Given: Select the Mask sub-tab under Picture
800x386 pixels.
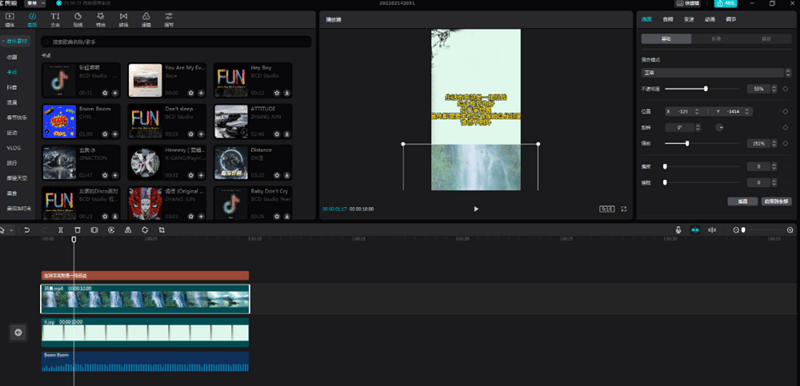Looking at the screenshot, I should [x=766, y=39].
